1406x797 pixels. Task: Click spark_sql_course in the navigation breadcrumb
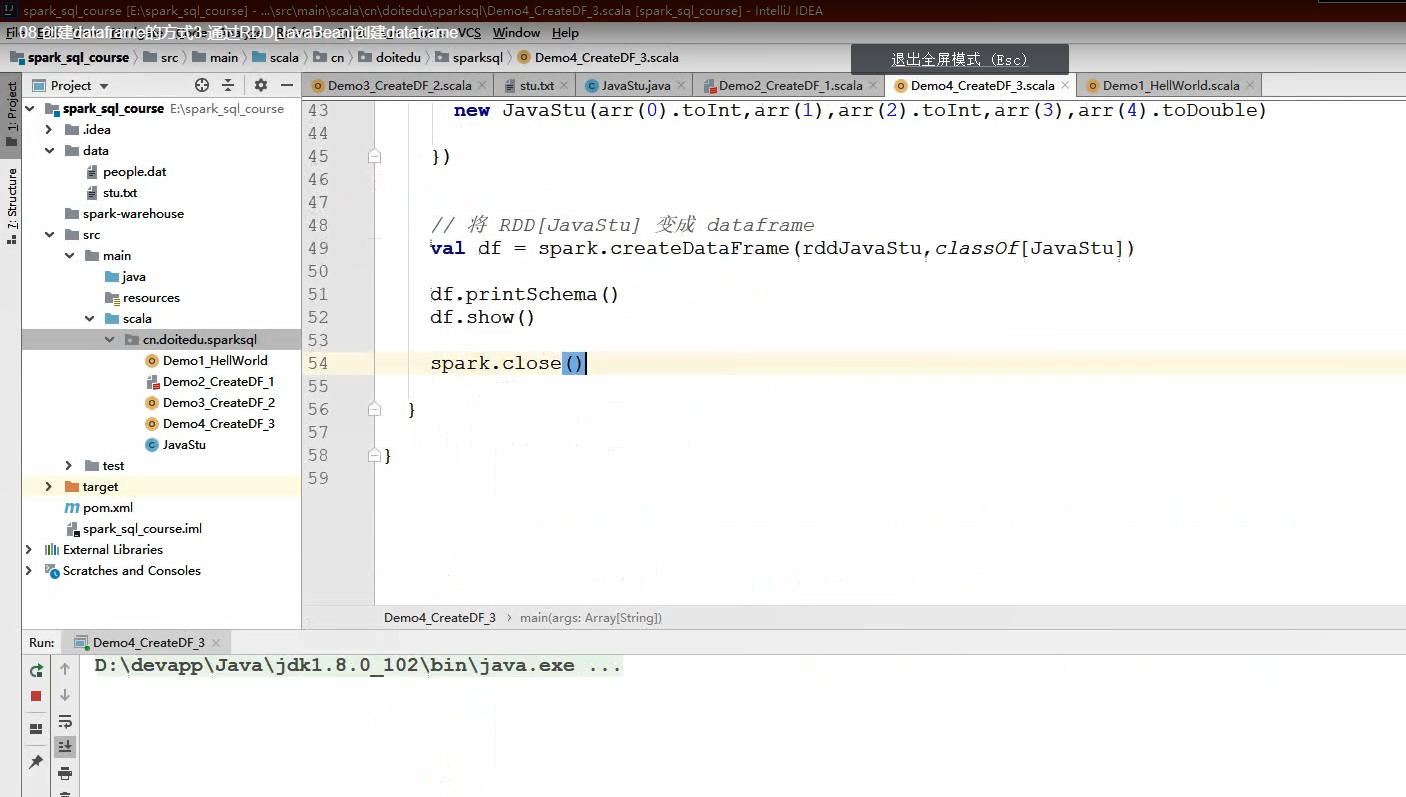pyautogui.click(x=78, y=58)
